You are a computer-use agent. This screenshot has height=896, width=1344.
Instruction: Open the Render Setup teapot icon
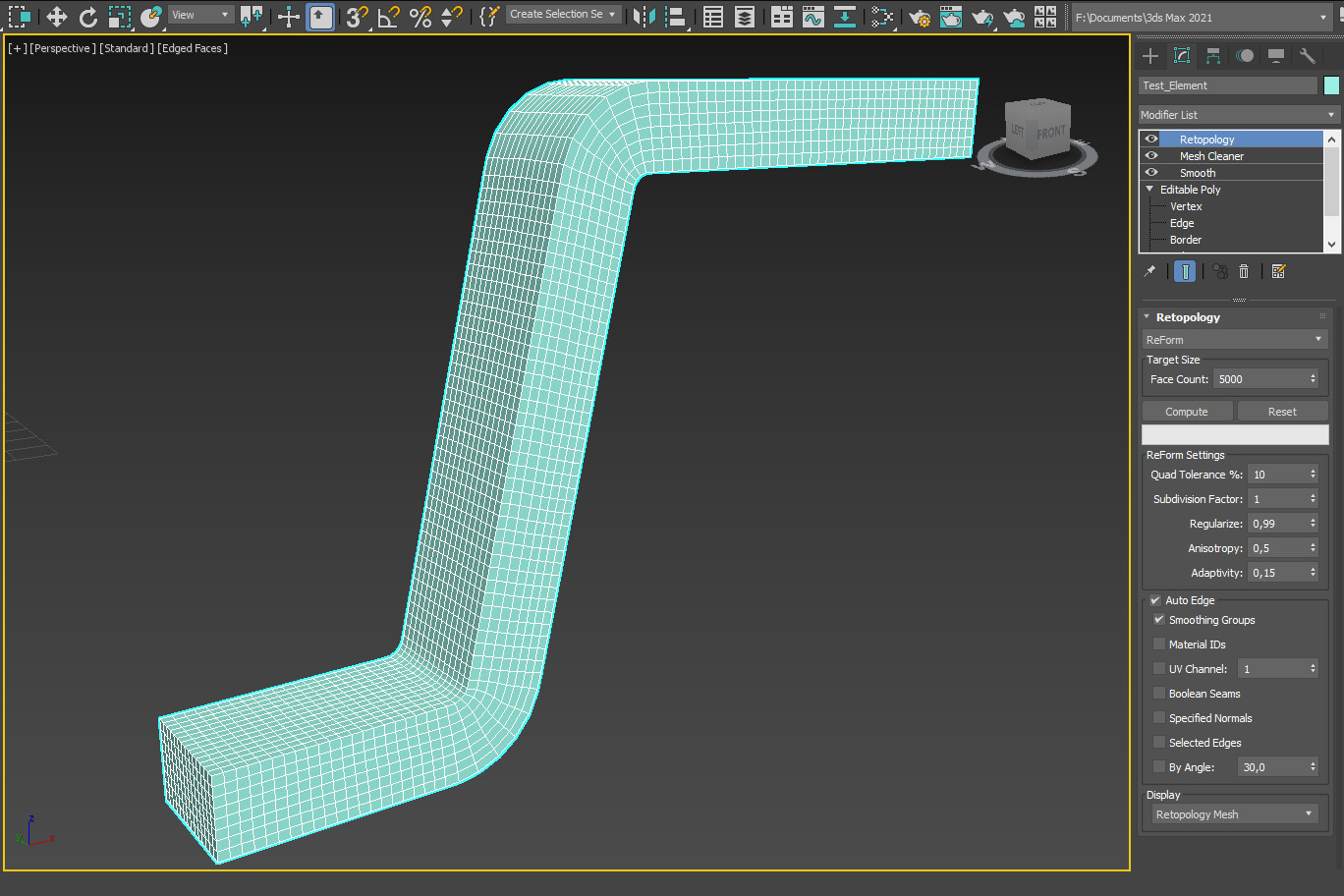click(x=920, y=17)
